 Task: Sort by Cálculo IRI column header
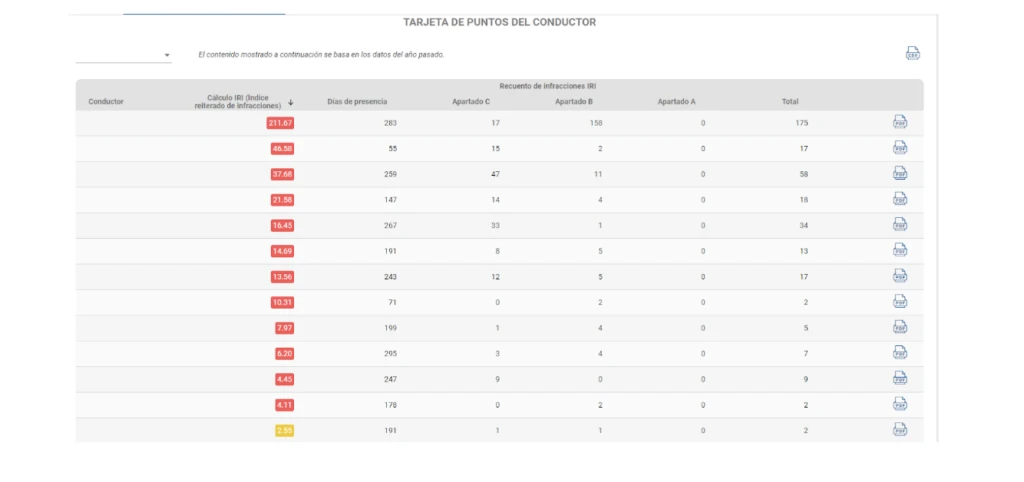[x=238, y=101]
